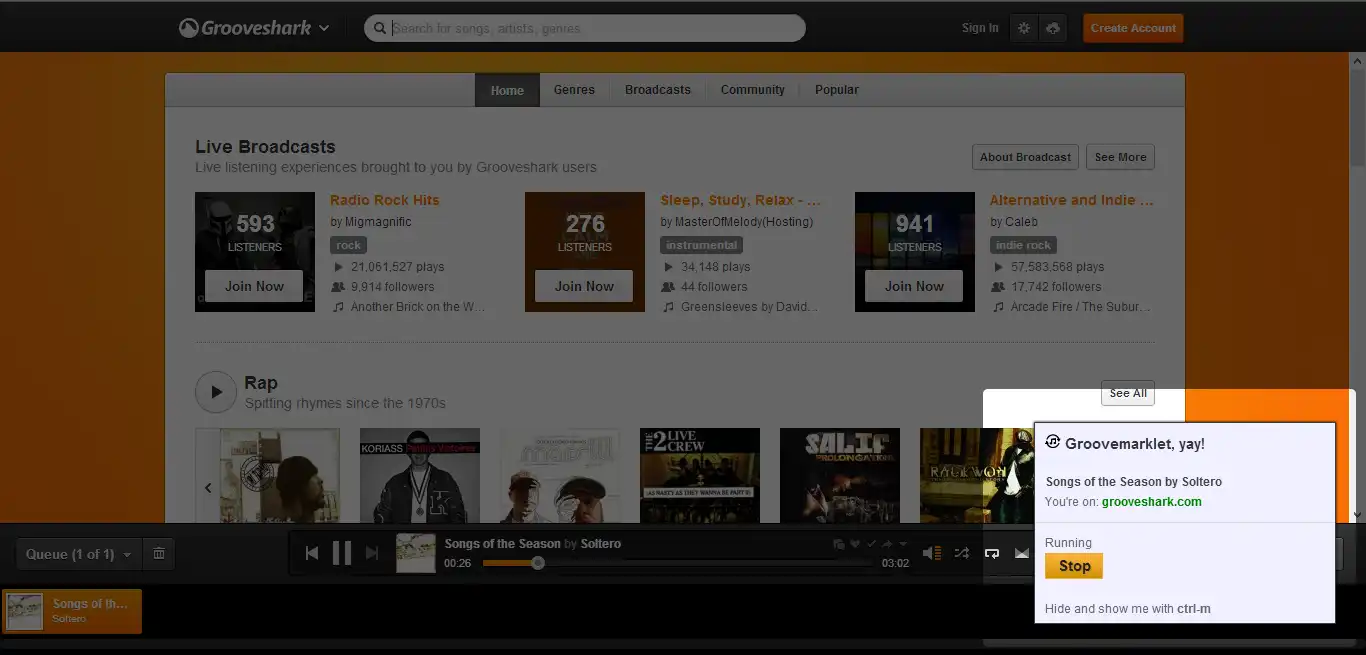Viewport: 1366px width, 655px height.
Task: Click the cloud upload icon
Action: tap(1053, 28)
